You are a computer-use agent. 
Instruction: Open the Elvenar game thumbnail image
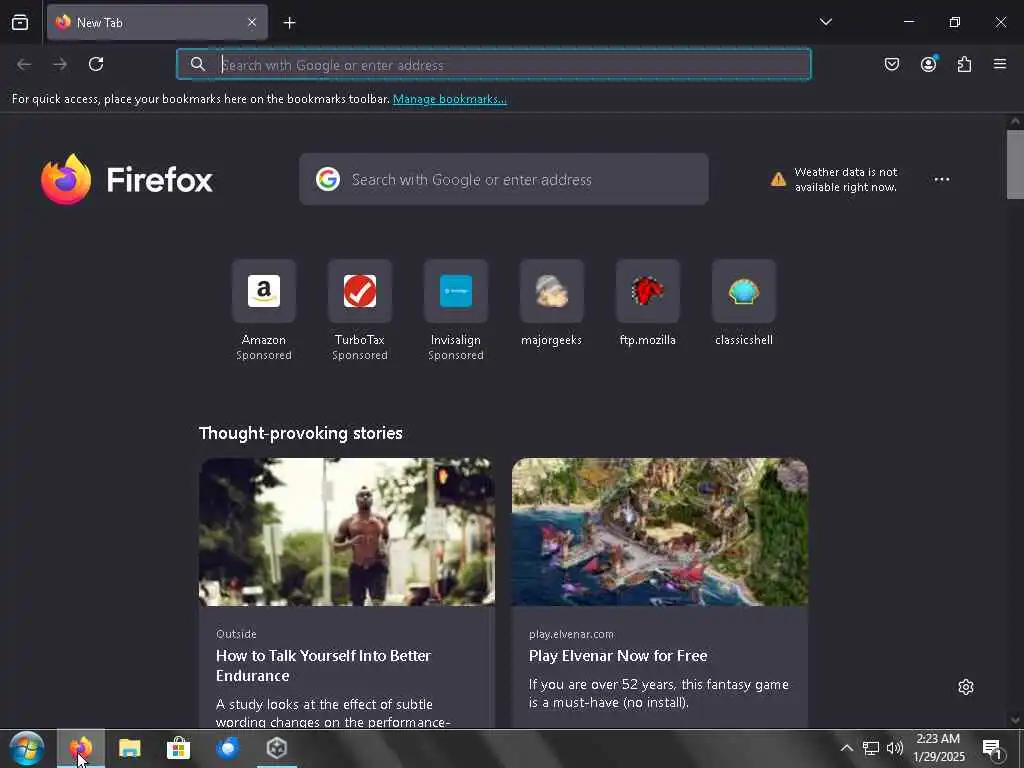tap(660, 532)
